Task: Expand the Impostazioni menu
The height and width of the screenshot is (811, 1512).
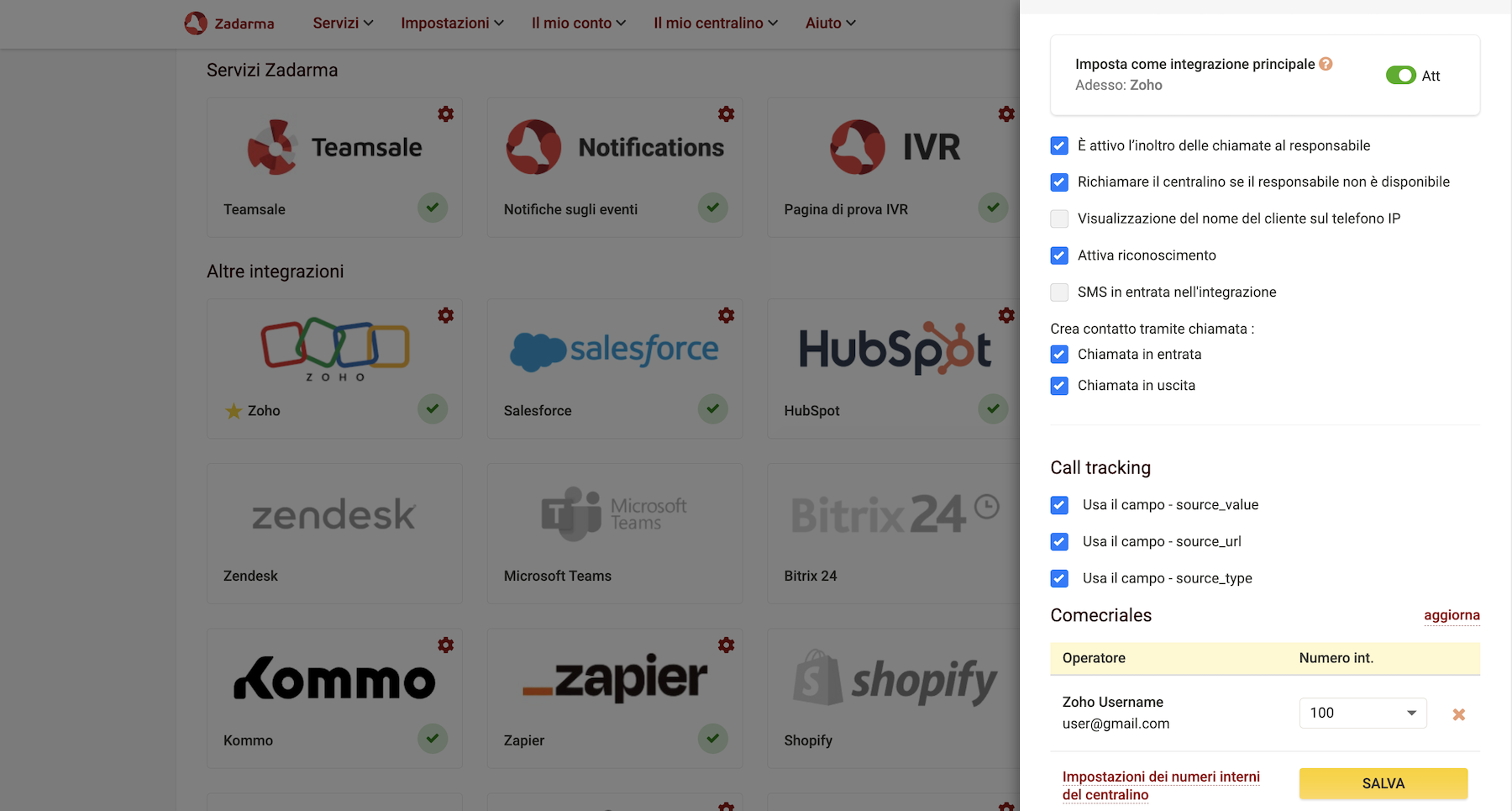Action: coord(452,23)
